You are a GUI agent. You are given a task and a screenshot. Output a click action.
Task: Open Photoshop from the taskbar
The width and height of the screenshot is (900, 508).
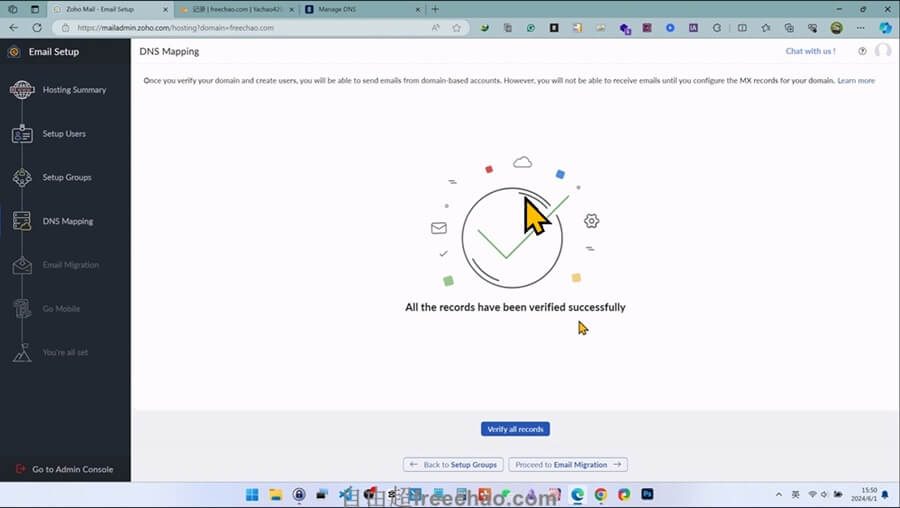[647, 494]
